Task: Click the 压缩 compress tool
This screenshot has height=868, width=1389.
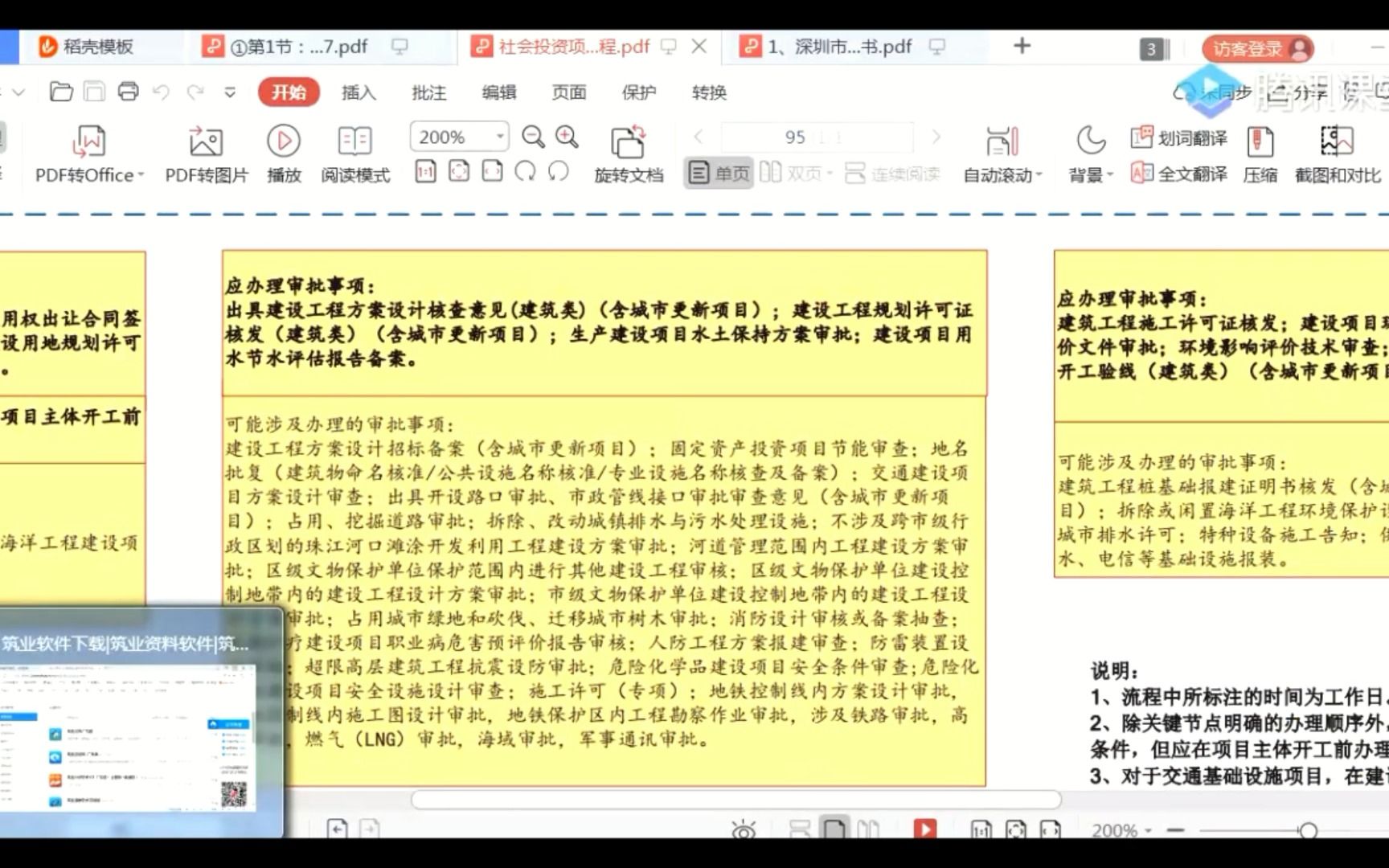Action: tap(1260, 154)
